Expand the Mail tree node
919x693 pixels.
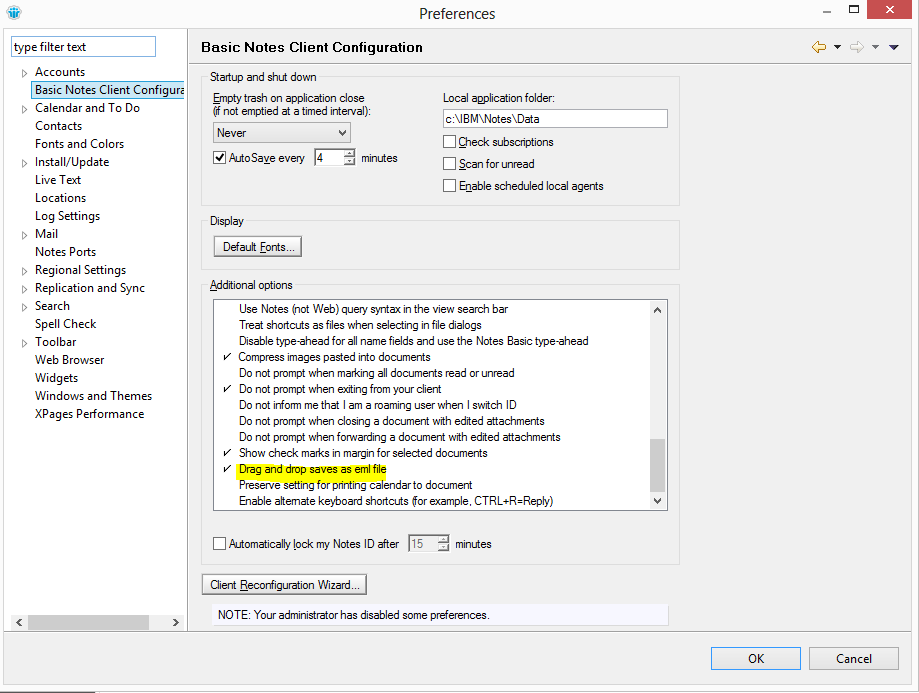click(x=24, y=235)
